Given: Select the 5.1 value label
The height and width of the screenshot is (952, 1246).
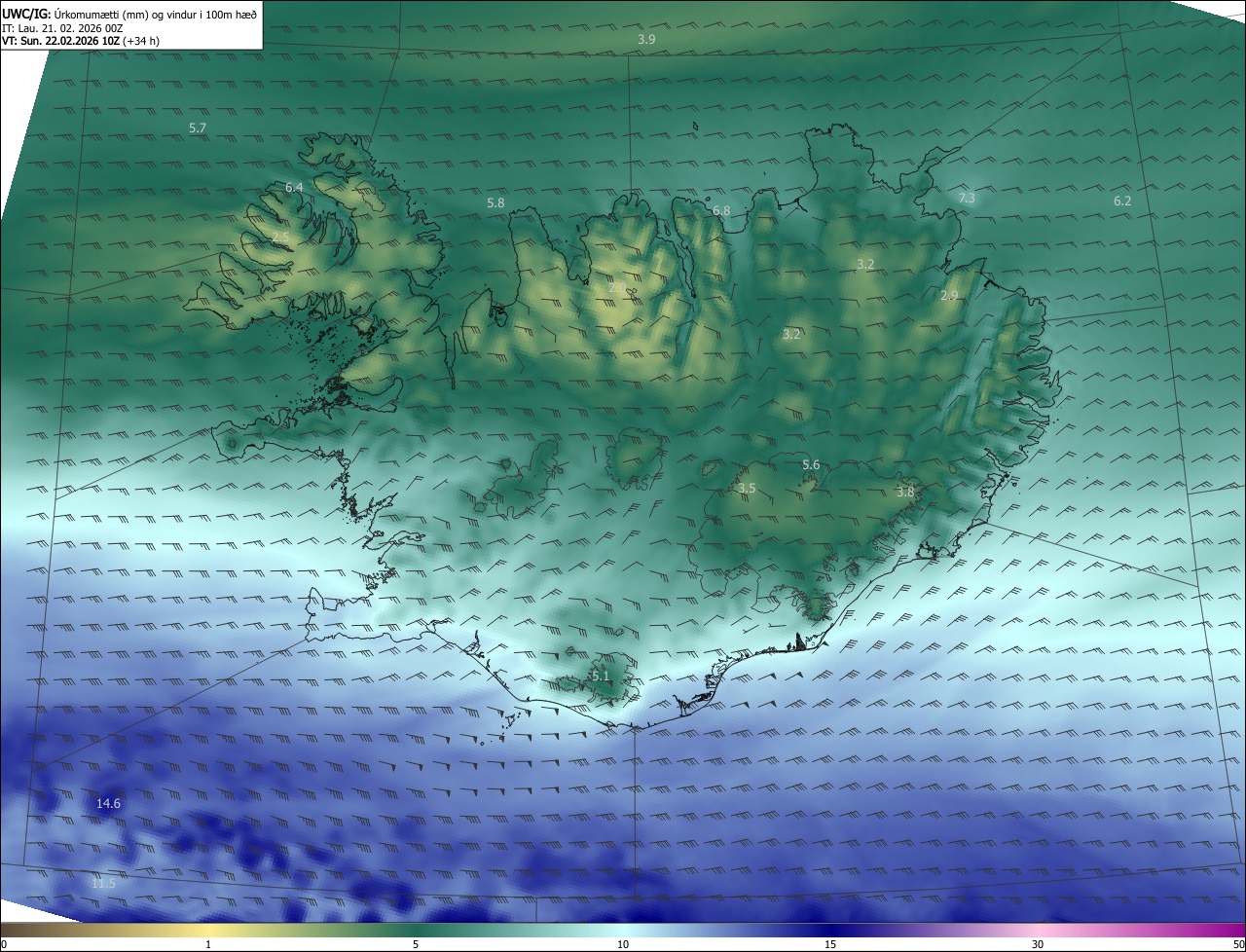Looking at the screenshot, I should click(601, 677).
